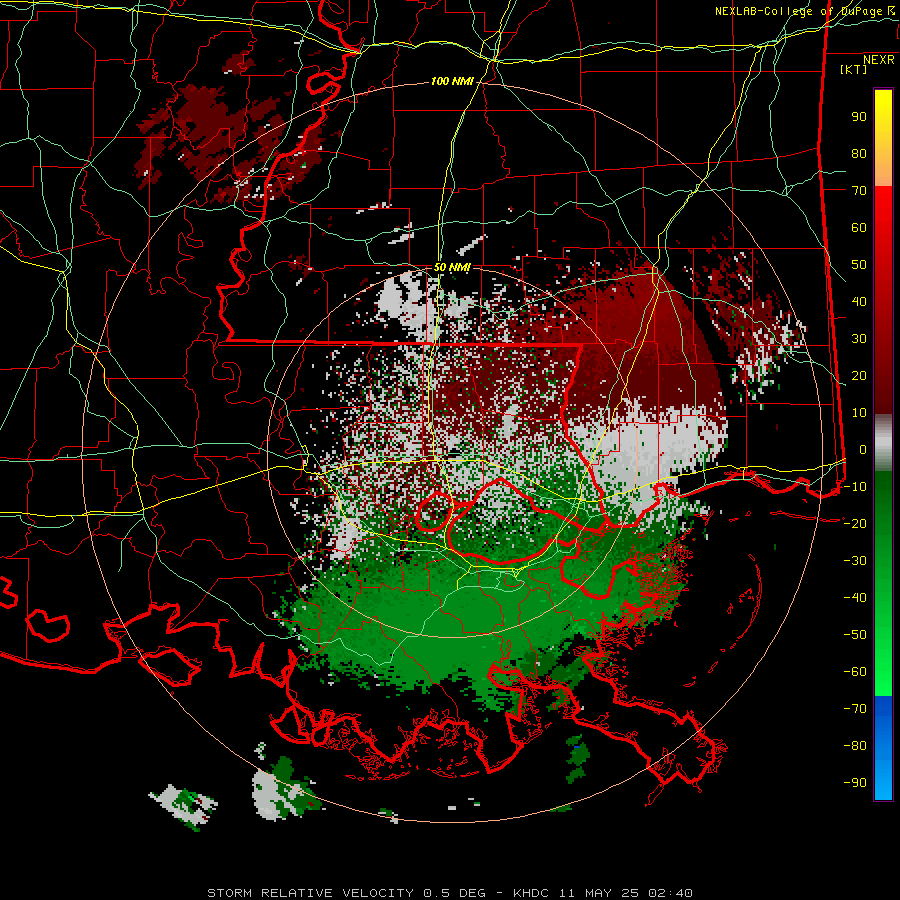Click the storm relative velocity caption text
The image size is (900, 900).
(449, 893)
